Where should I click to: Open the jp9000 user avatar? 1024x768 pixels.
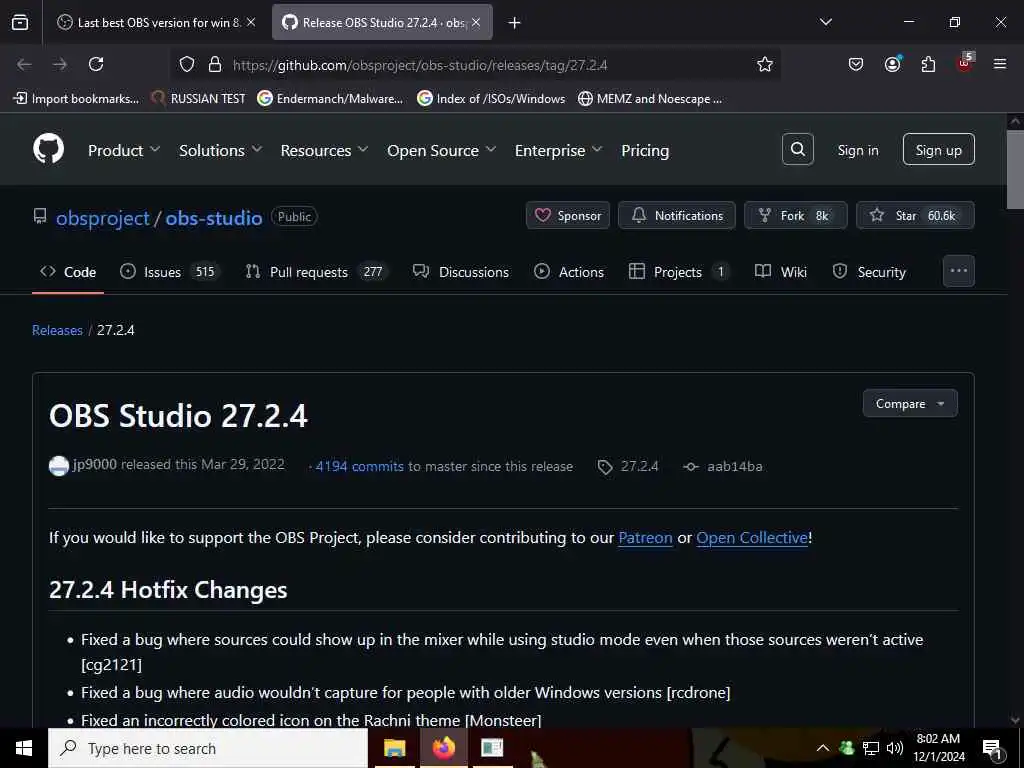(59, 466)
